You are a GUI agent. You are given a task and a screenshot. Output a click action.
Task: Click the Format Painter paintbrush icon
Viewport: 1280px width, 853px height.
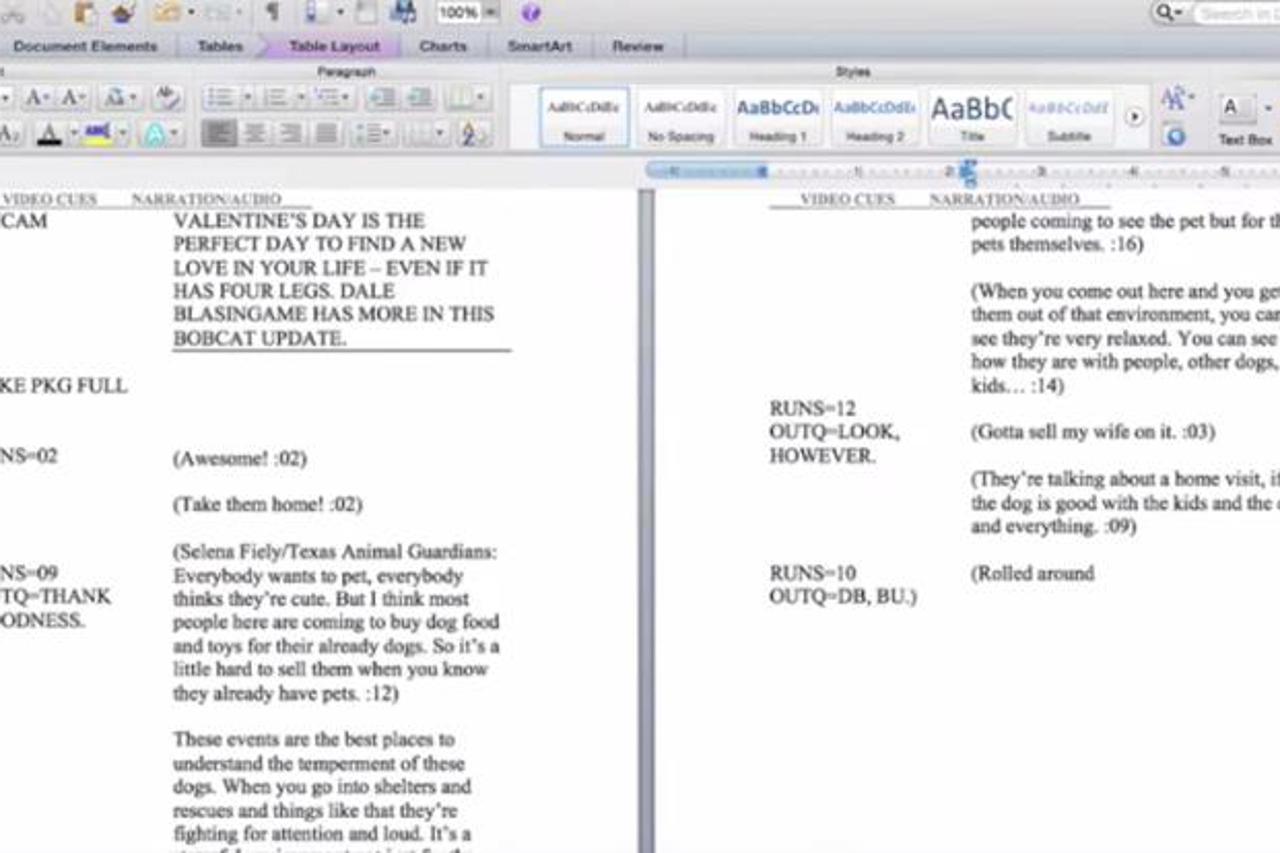coord(123,13)
